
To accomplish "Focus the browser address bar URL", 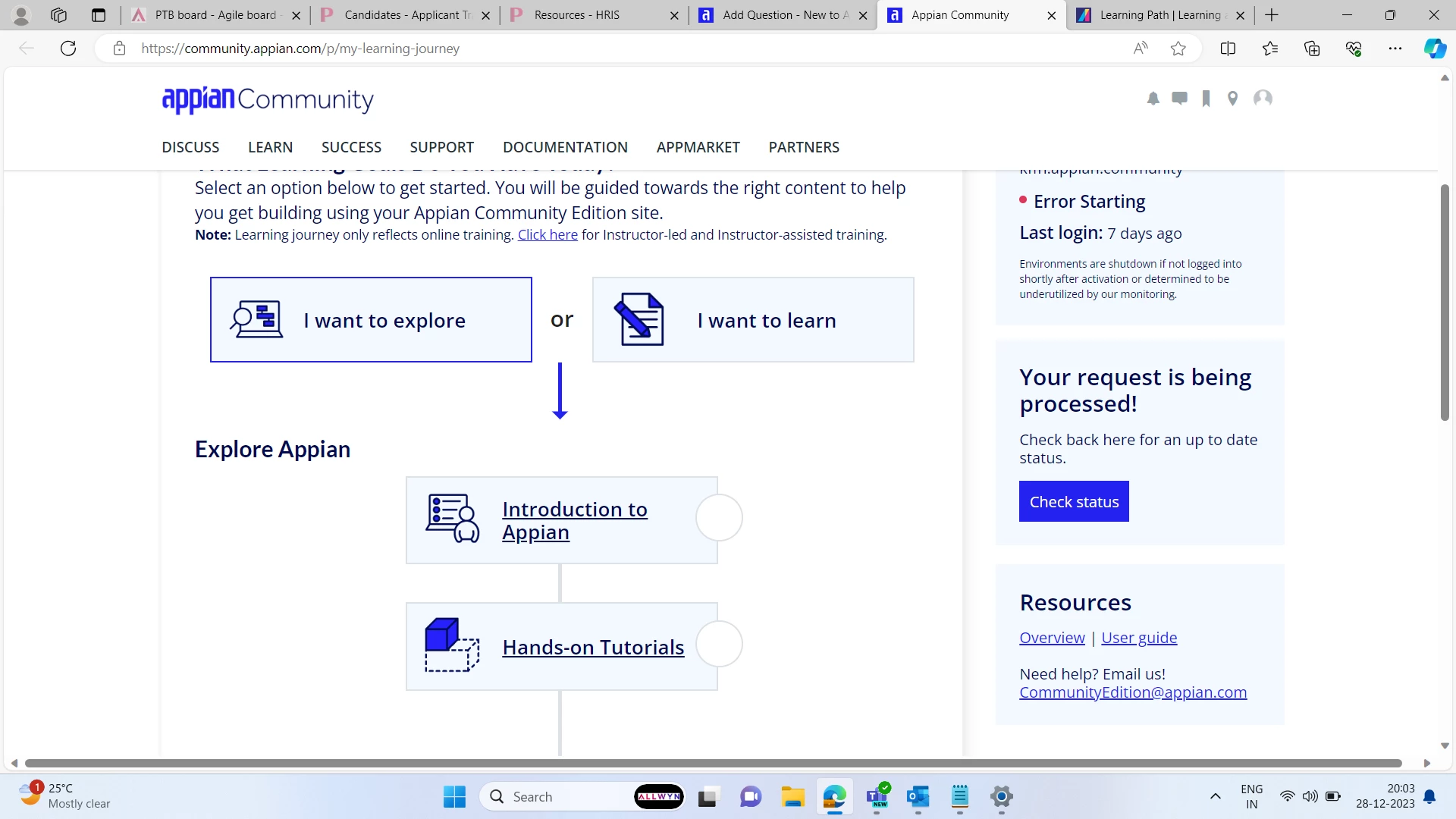I will pos(300,49).
